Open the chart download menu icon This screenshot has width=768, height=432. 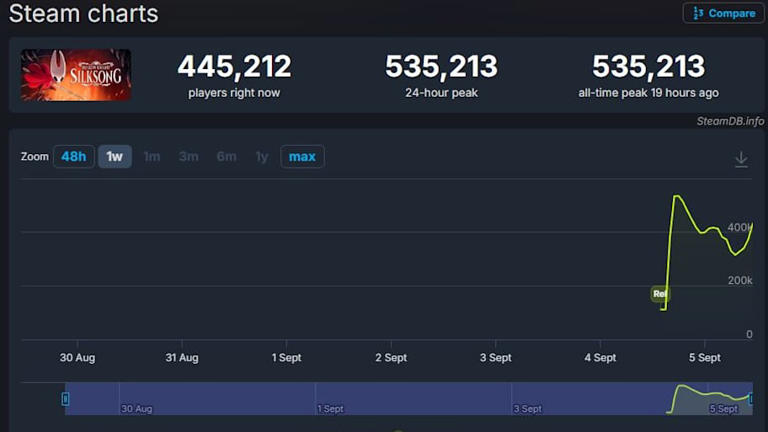(741, 159)
